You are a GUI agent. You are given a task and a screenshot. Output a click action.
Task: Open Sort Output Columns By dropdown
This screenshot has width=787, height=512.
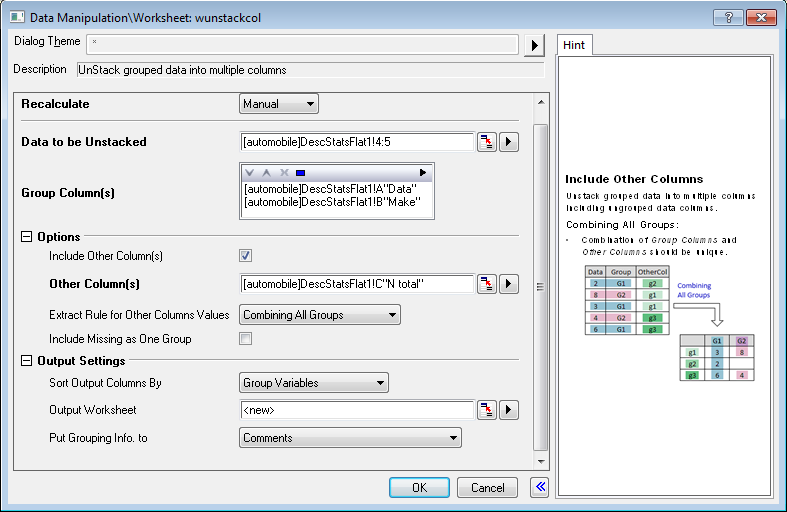coord(314,383)
